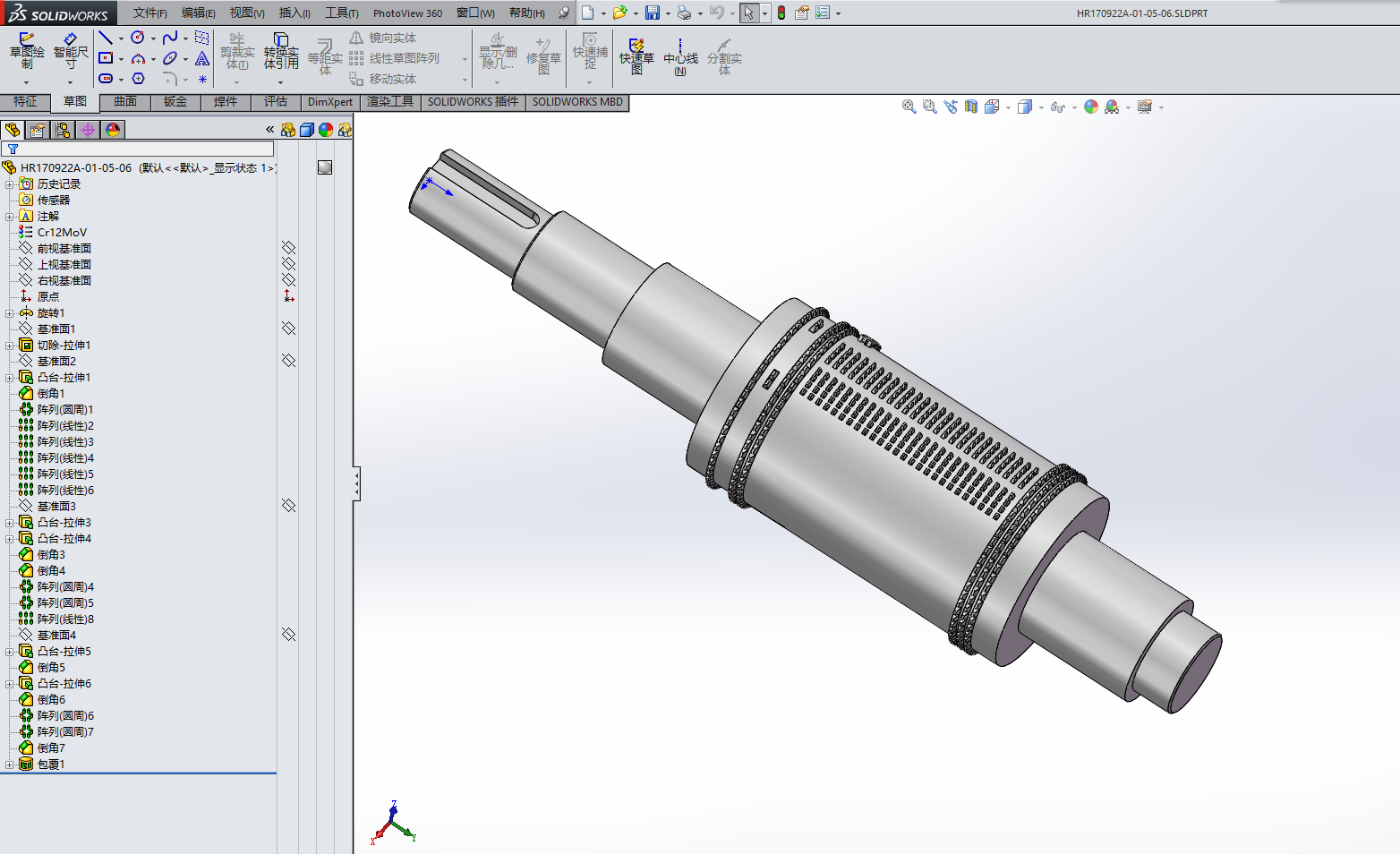Image resolution: width=1400 pixels, height=854 pixels.
Task: Toggle visibility of 基准面1 in display pane
Action: coord(288,328)
